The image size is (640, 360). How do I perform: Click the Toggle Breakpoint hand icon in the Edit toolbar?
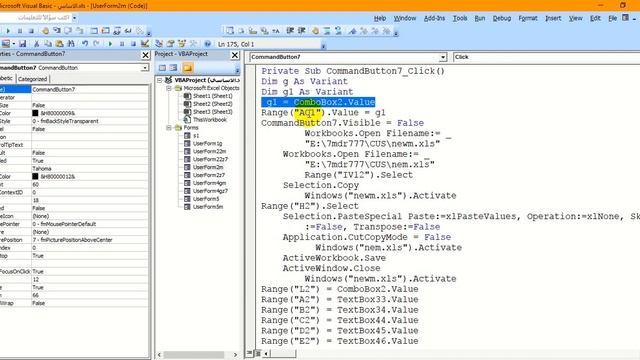[x=316, y=31]
